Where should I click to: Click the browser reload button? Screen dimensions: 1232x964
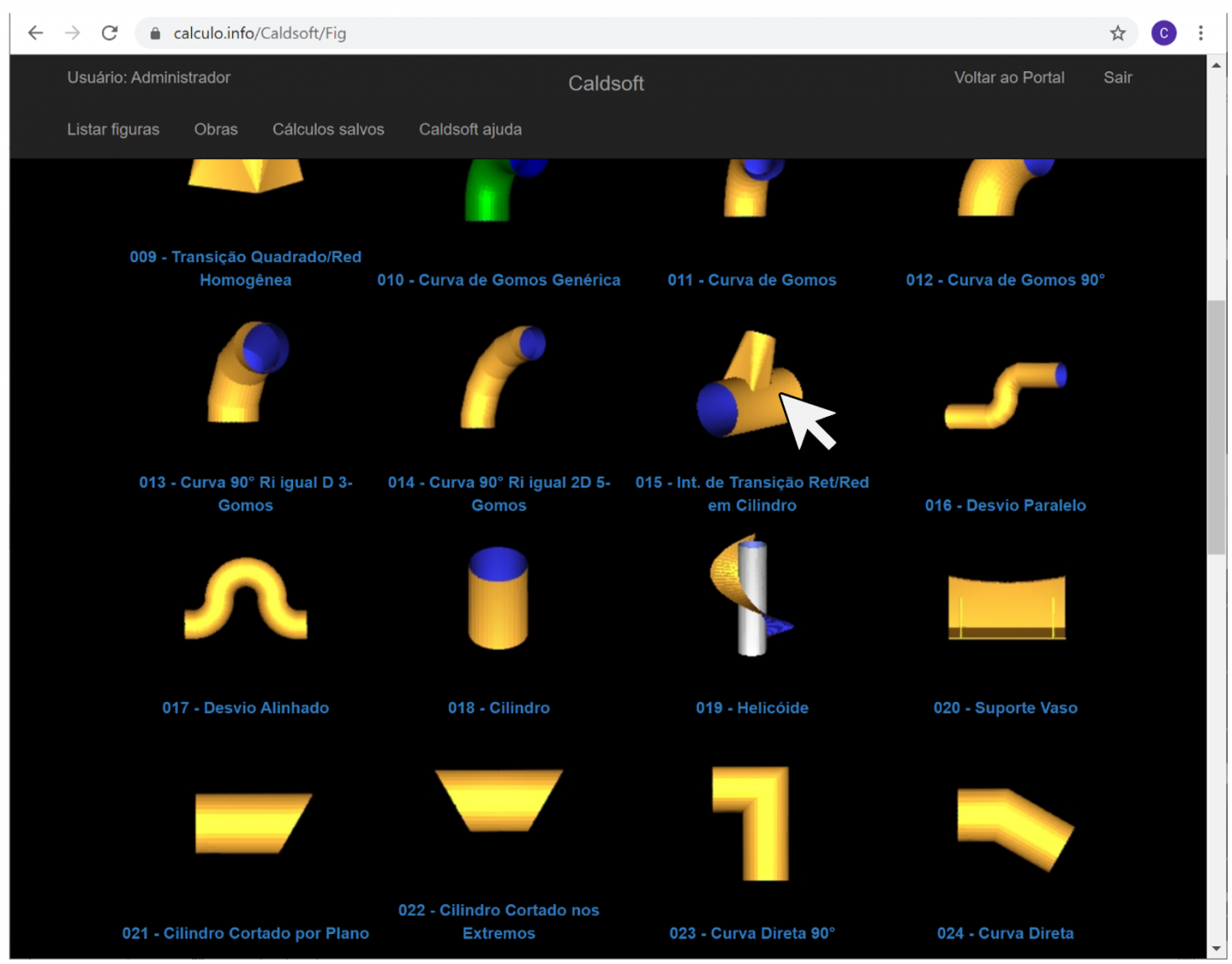point(109,33)
